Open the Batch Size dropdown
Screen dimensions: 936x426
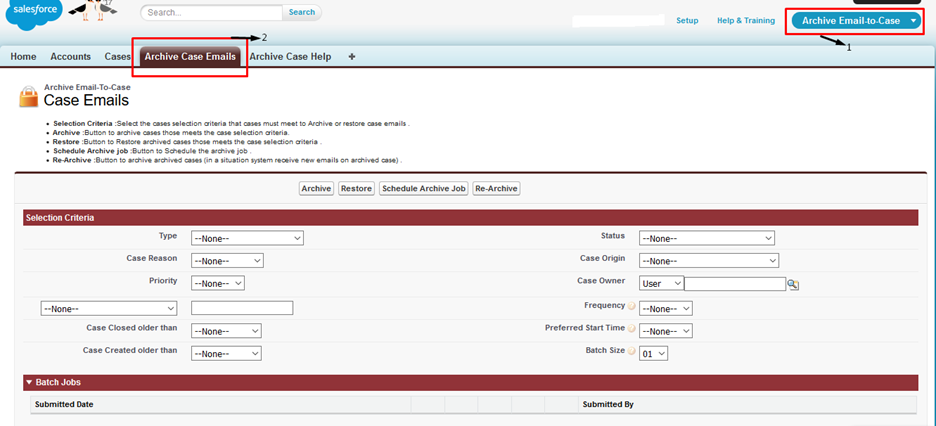click(654, 354)
